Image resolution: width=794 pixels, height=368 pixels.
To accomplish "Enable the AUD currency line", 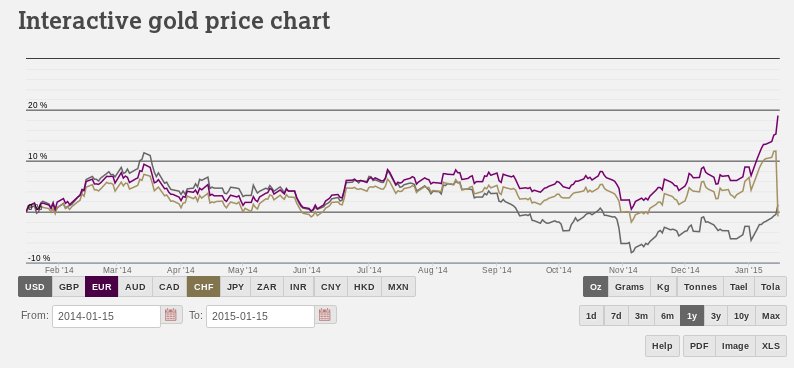I will pos(135,287).
